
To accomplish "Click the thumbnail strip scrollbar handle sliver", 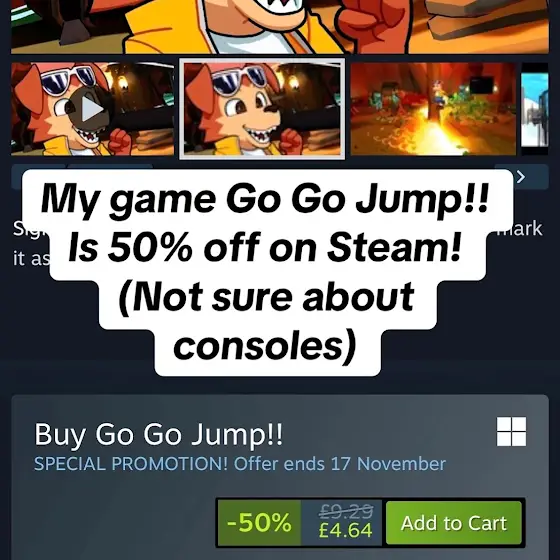I will (110, 167).
